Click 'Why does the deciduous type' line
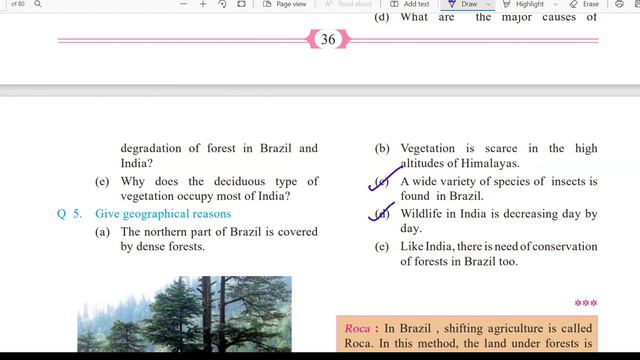The width and height of the screenshot is (640, 360). pyautogui.click(x=219, y=181)
